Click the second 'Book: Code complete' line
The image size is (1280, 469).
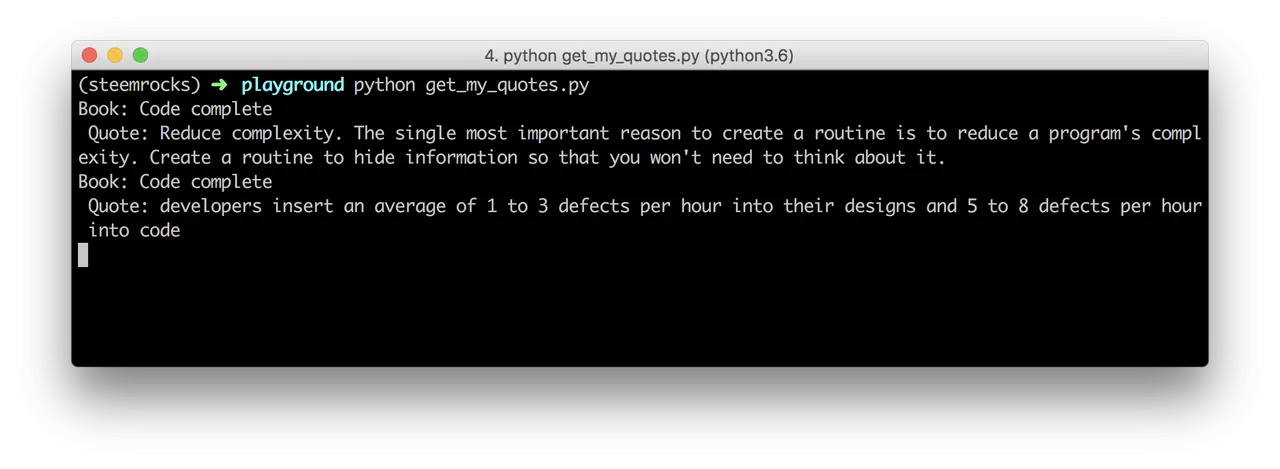(175, 181)
